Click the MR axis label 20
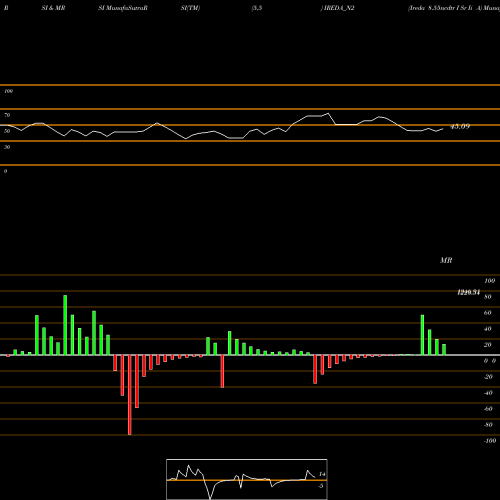Viewport: 500px width, 500px height. click(488, 345)
